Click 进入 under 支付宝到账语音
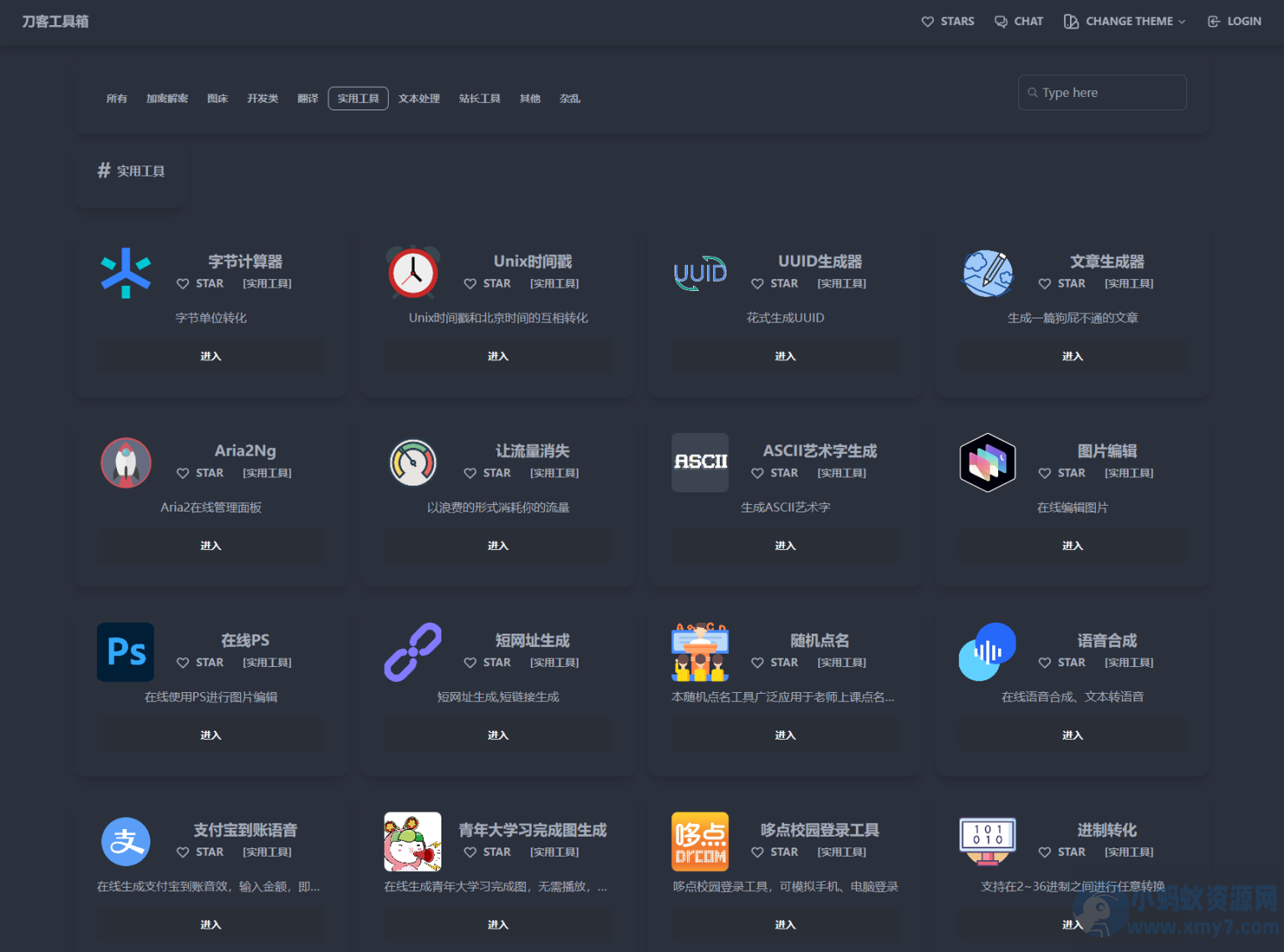Screen dimensions: 1284x952 [211, 924]
